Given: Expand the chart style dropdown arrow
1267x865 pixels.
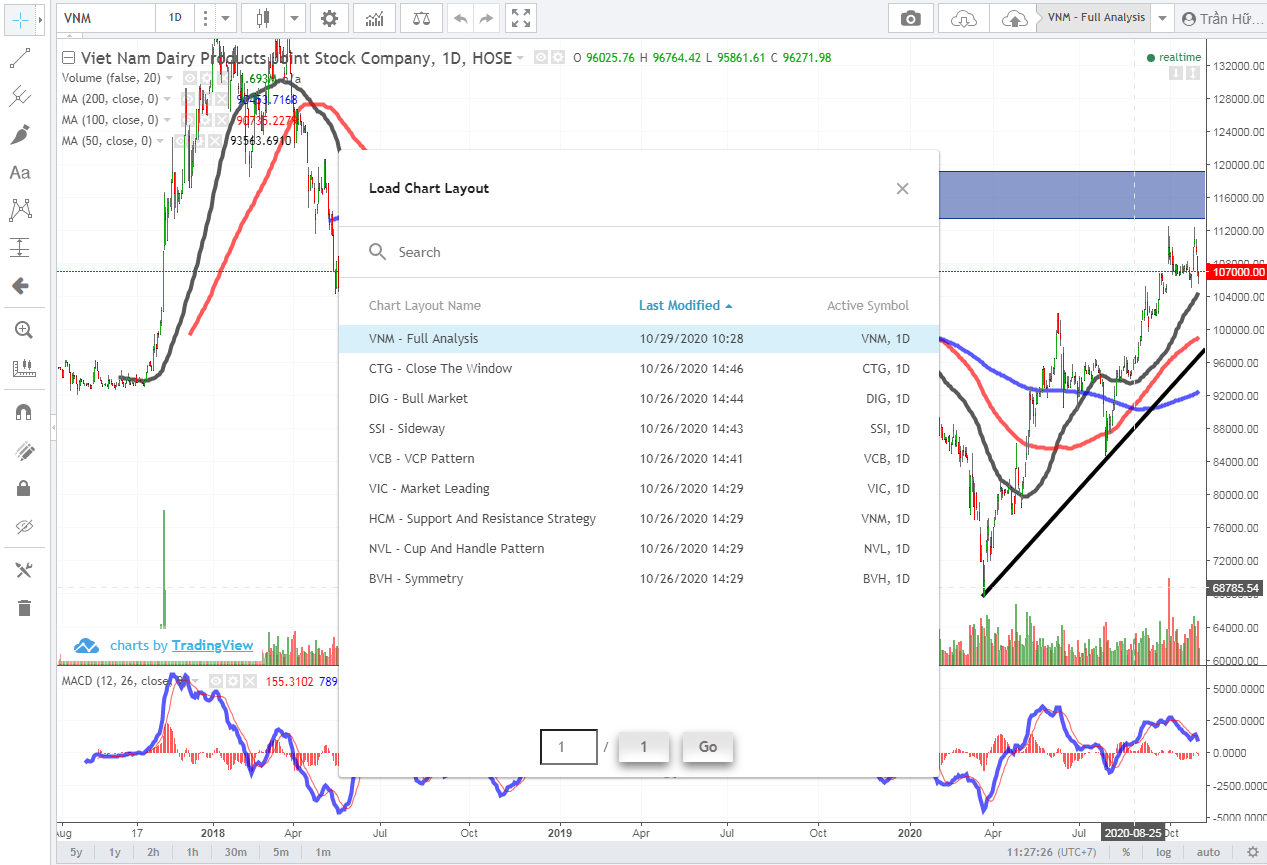Looking at the screenshot, I should coord(293,17).
